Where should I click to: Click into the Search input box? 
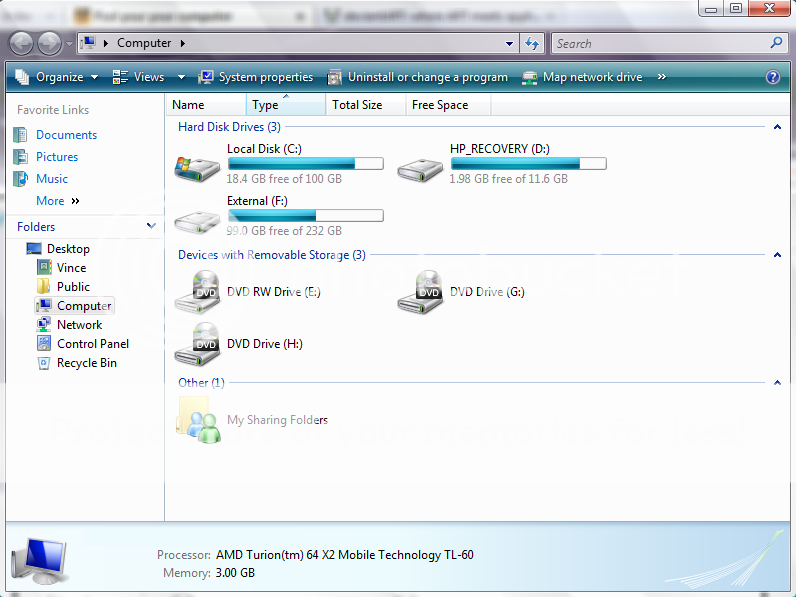(x=660, y=43)
